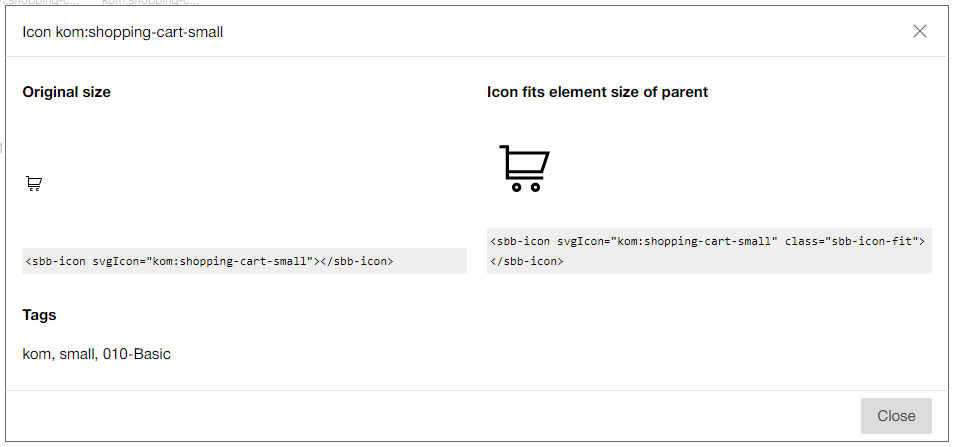The width and height of the screenshot is (954, 447).
Task: Click the "Original size" heading
Action: click(66, 92)
